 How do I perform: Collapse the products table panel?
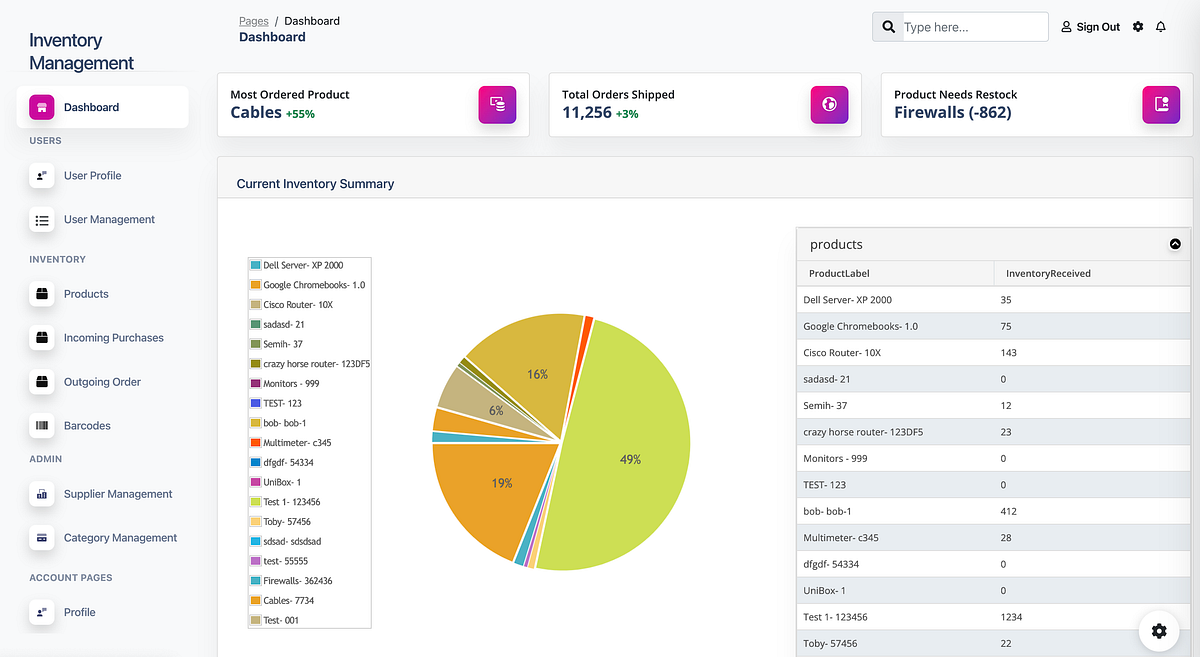pyautogui.click(x=1175, y=244)
